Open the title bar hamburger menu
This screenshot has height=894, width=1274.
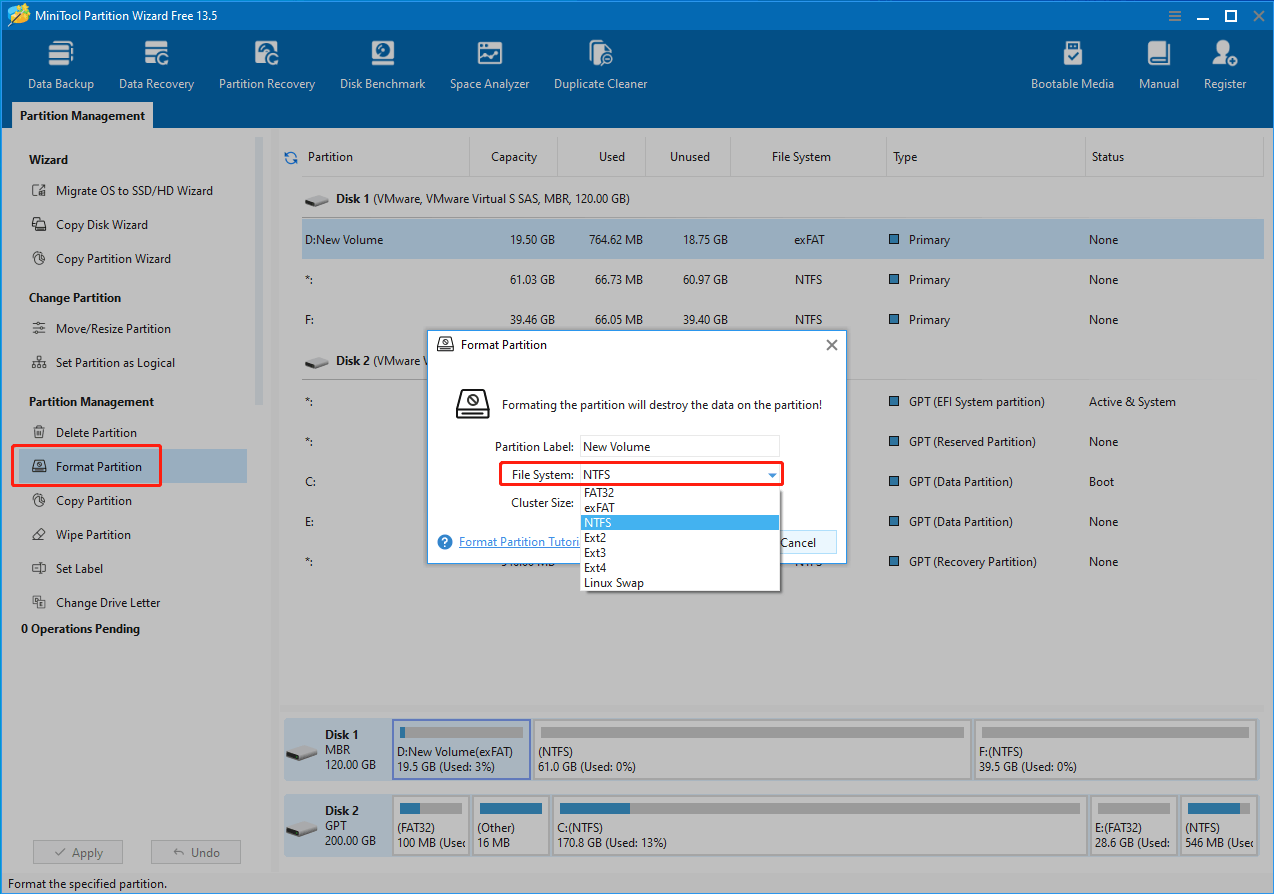tap(1174, 16)
